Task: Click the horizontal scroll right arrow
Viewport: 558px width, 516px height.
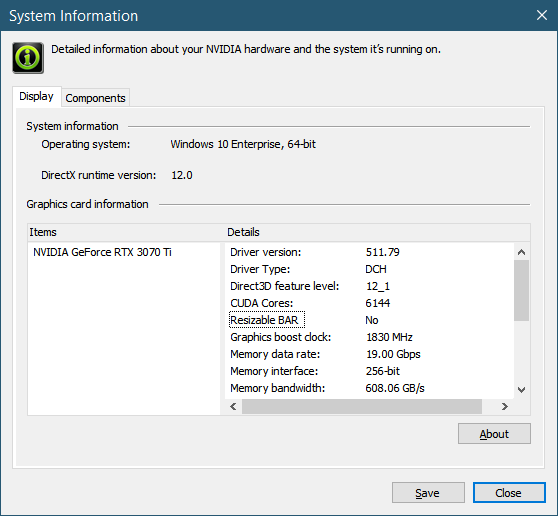Action: 505,406
